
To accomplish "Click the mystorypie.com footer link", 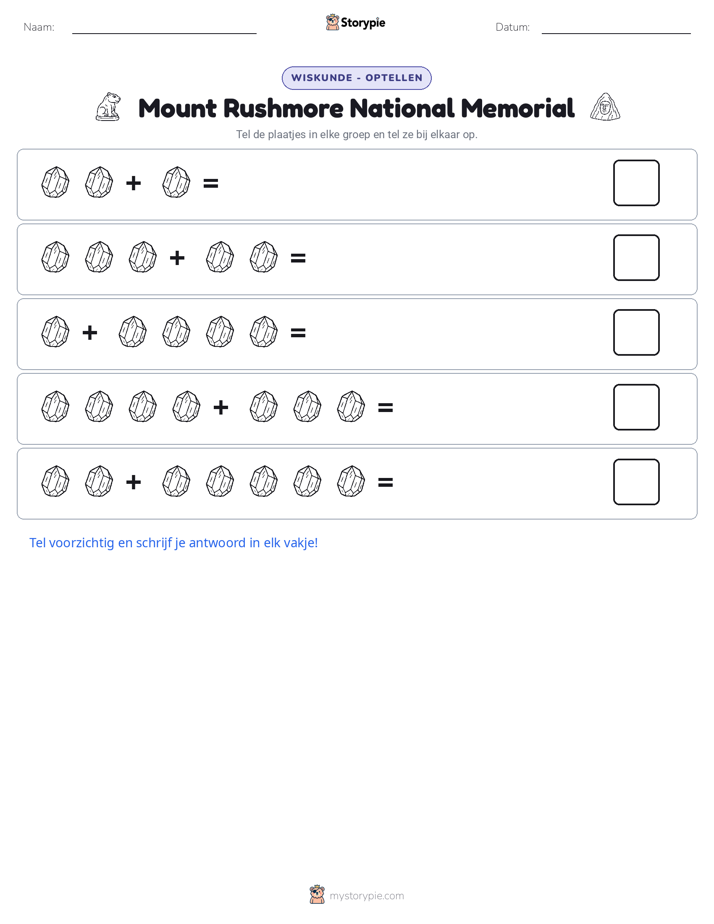I will [366, 896].
